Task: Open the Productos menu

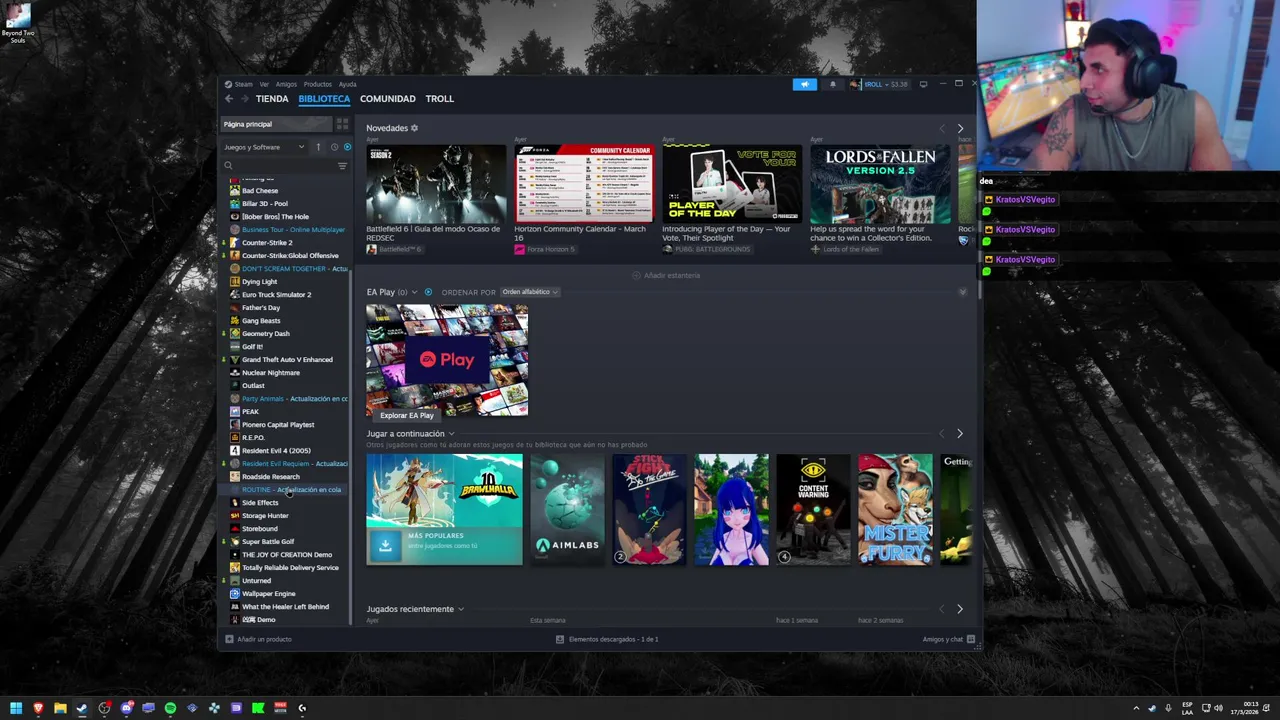Action: pyautogui.click(x=318, y=84)
